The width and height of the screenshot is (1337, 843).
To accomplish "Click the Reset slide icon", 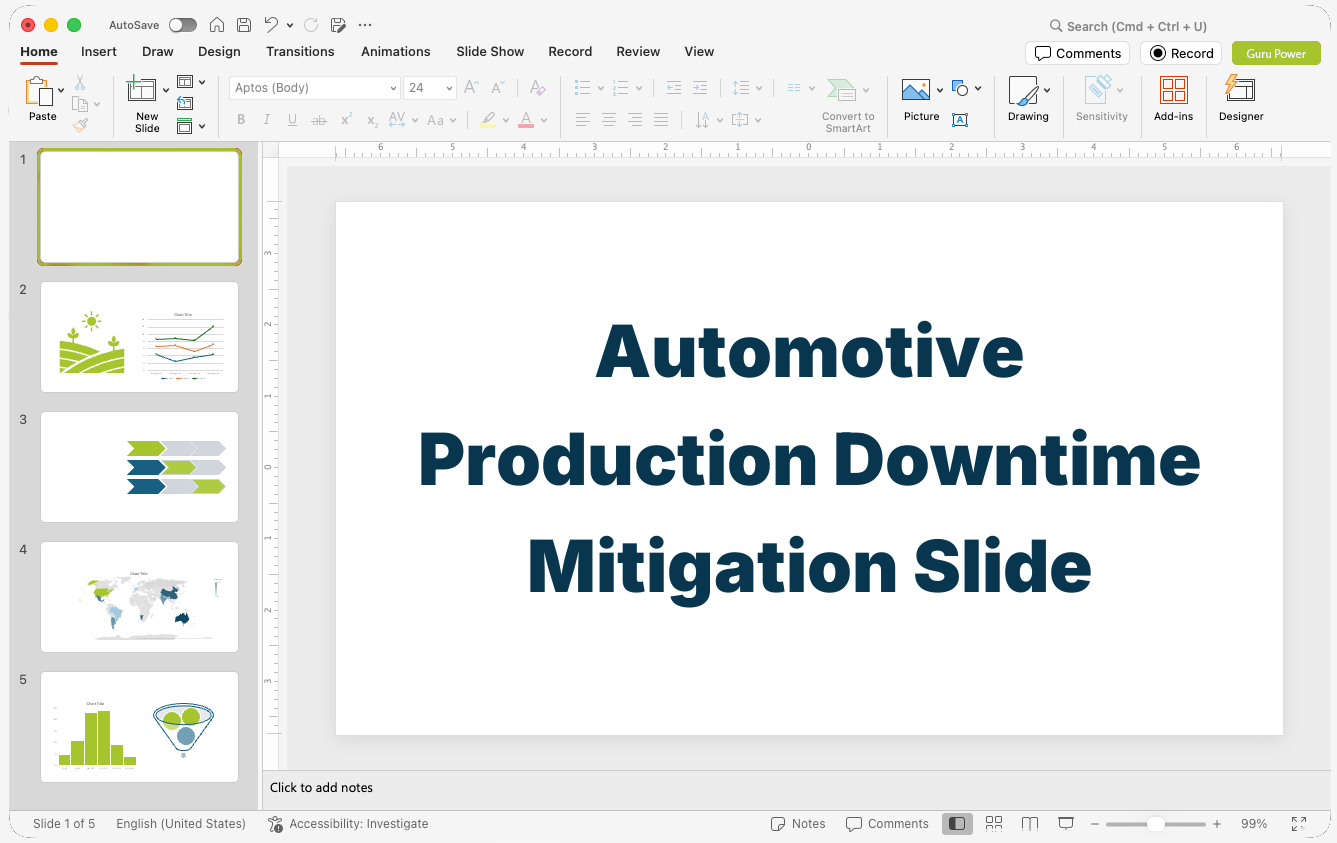I will point(185,103).
